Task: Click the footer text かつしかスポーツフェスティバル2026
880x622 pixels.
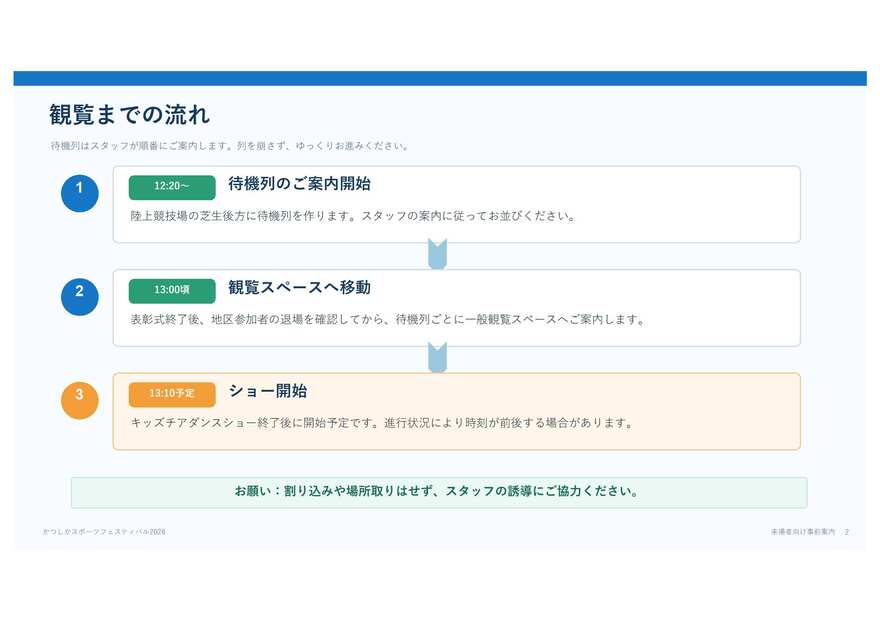Action: tap(104, 532)
